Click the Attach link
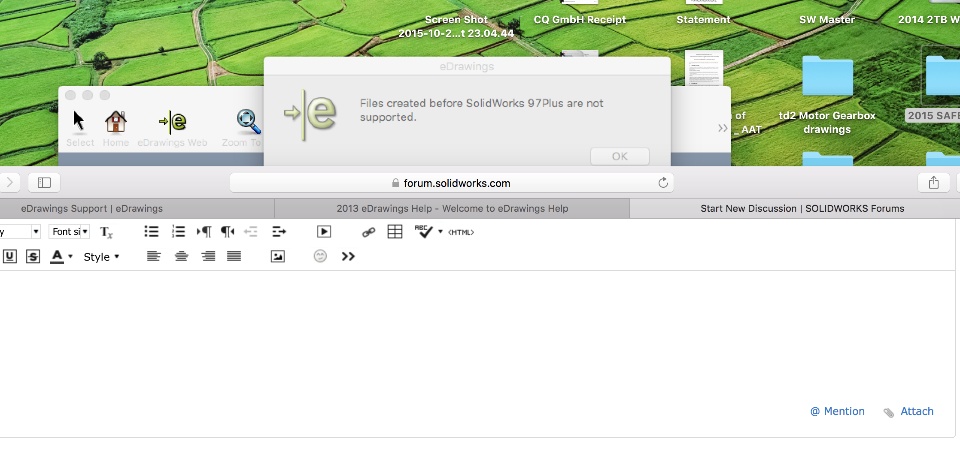This screenshot has width=960, height=469. pyautogui.click(x=909, y=411)
